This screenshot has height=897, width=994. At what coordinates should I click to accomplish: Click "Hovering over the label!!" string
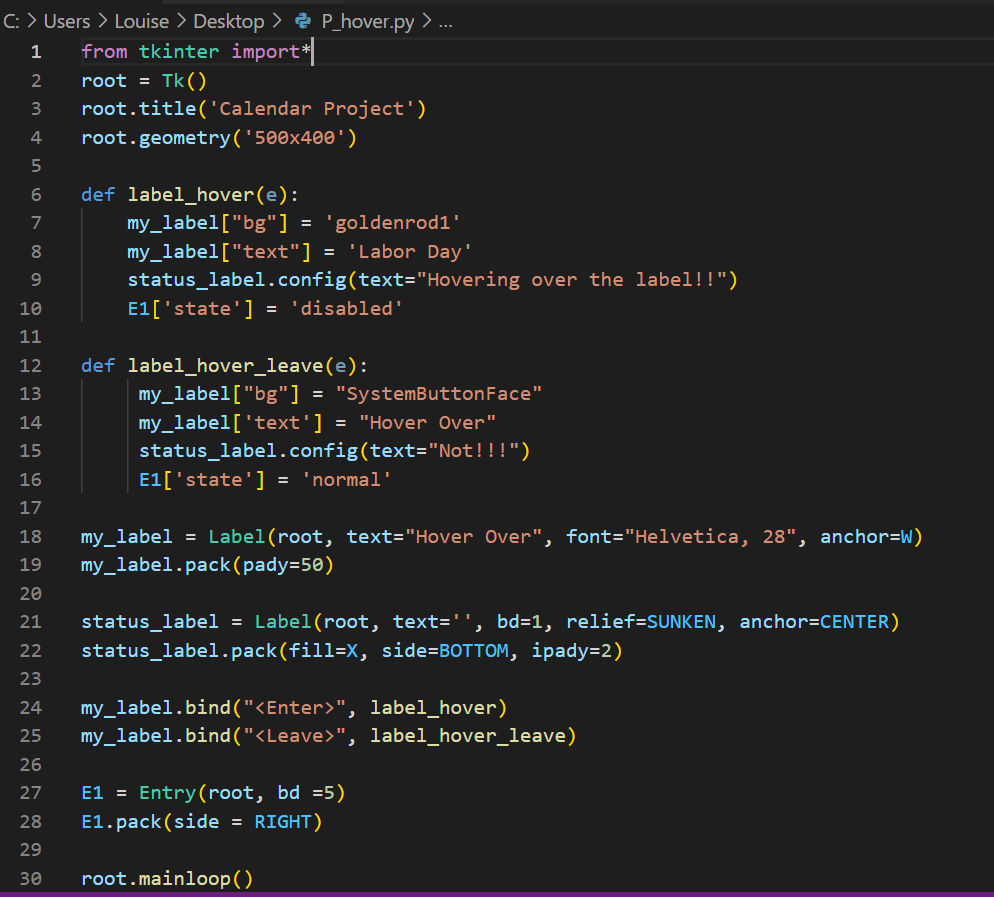click(571, 280)
